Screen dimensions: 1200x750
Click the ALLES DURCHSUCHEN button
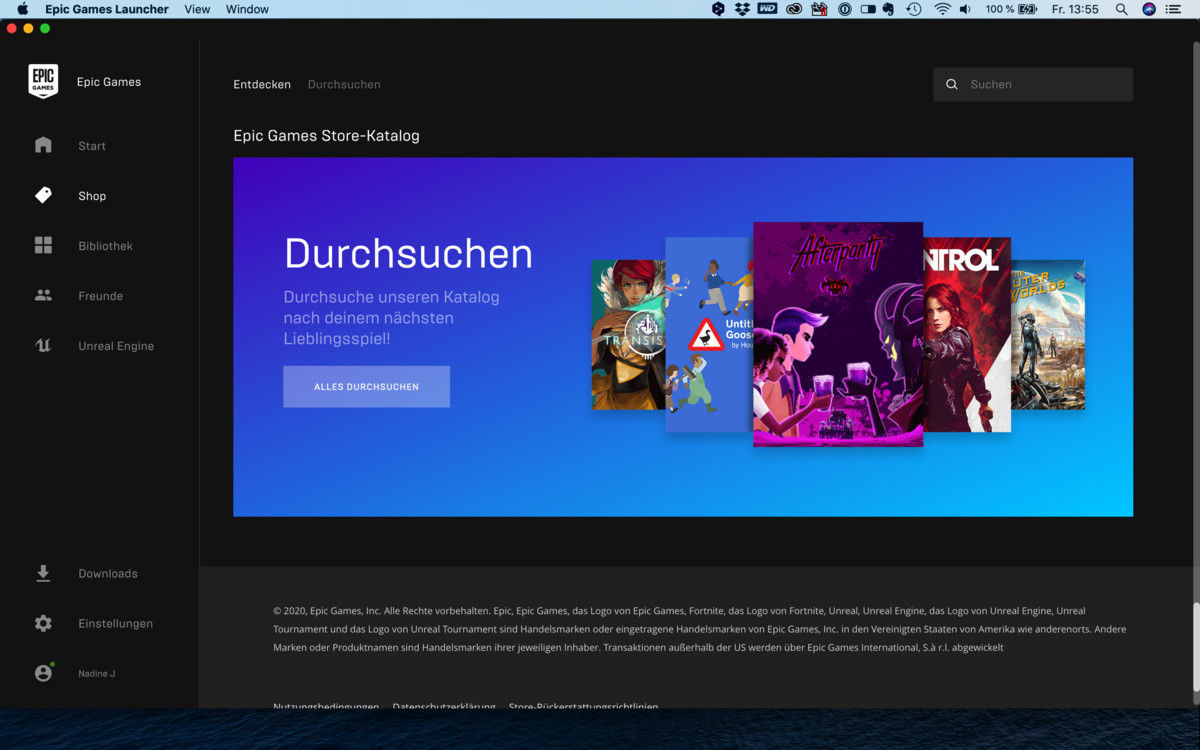[x=366, y=386]
